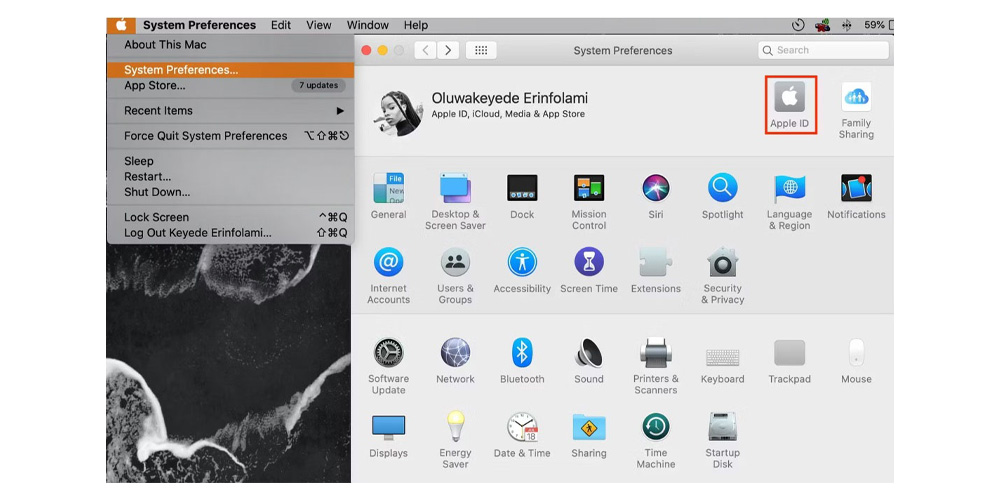The width and height of the screenshot is (1000, 500).
Task: Open Accessibility preferences
Action: tap(522, 270)
